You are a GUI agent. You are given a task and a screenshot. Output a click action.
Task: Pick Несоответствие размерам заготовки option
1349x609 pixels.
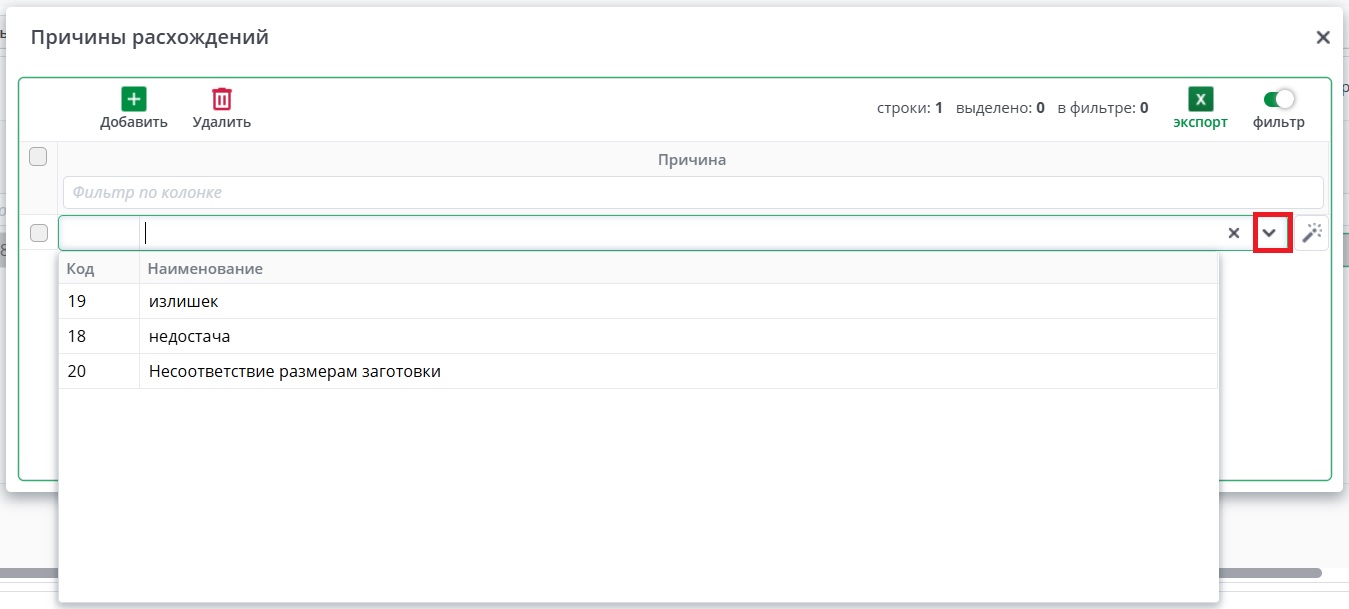point(294,371)
